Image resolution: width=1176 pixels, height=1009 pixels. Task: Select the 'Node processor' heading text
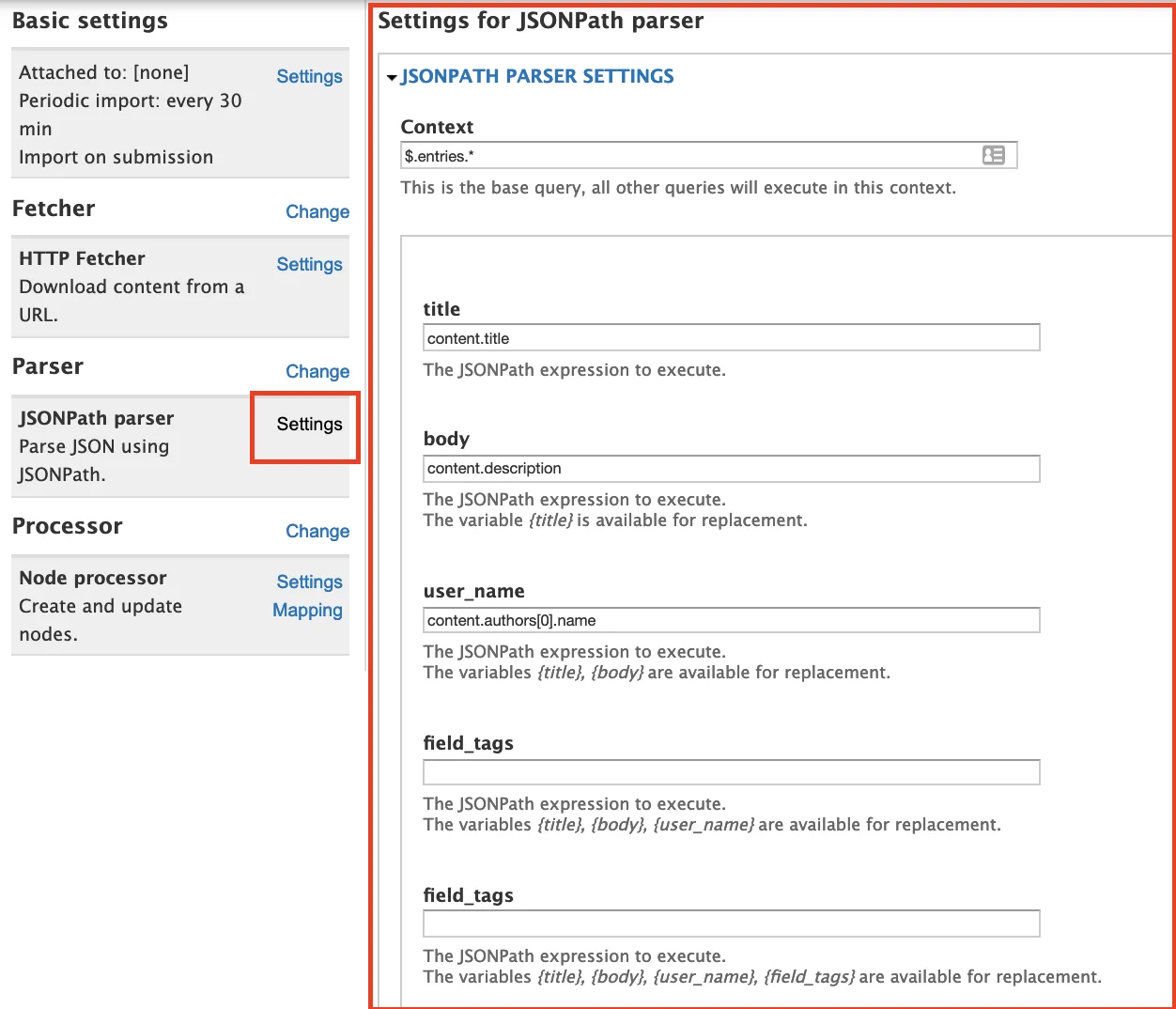[x=93, y=578]
